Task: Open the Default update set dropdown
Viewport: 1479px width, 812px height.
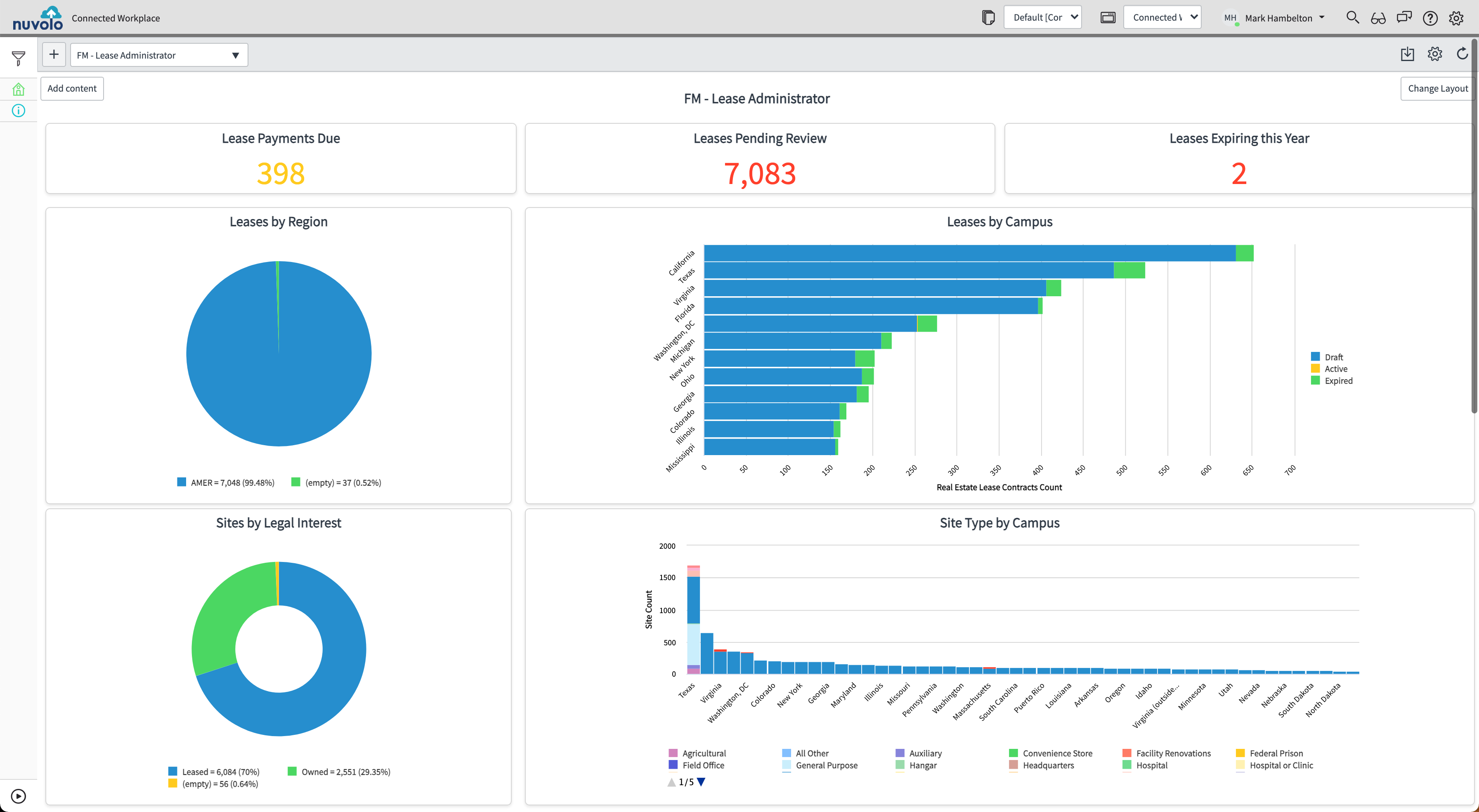Action: click(1043, 17)
